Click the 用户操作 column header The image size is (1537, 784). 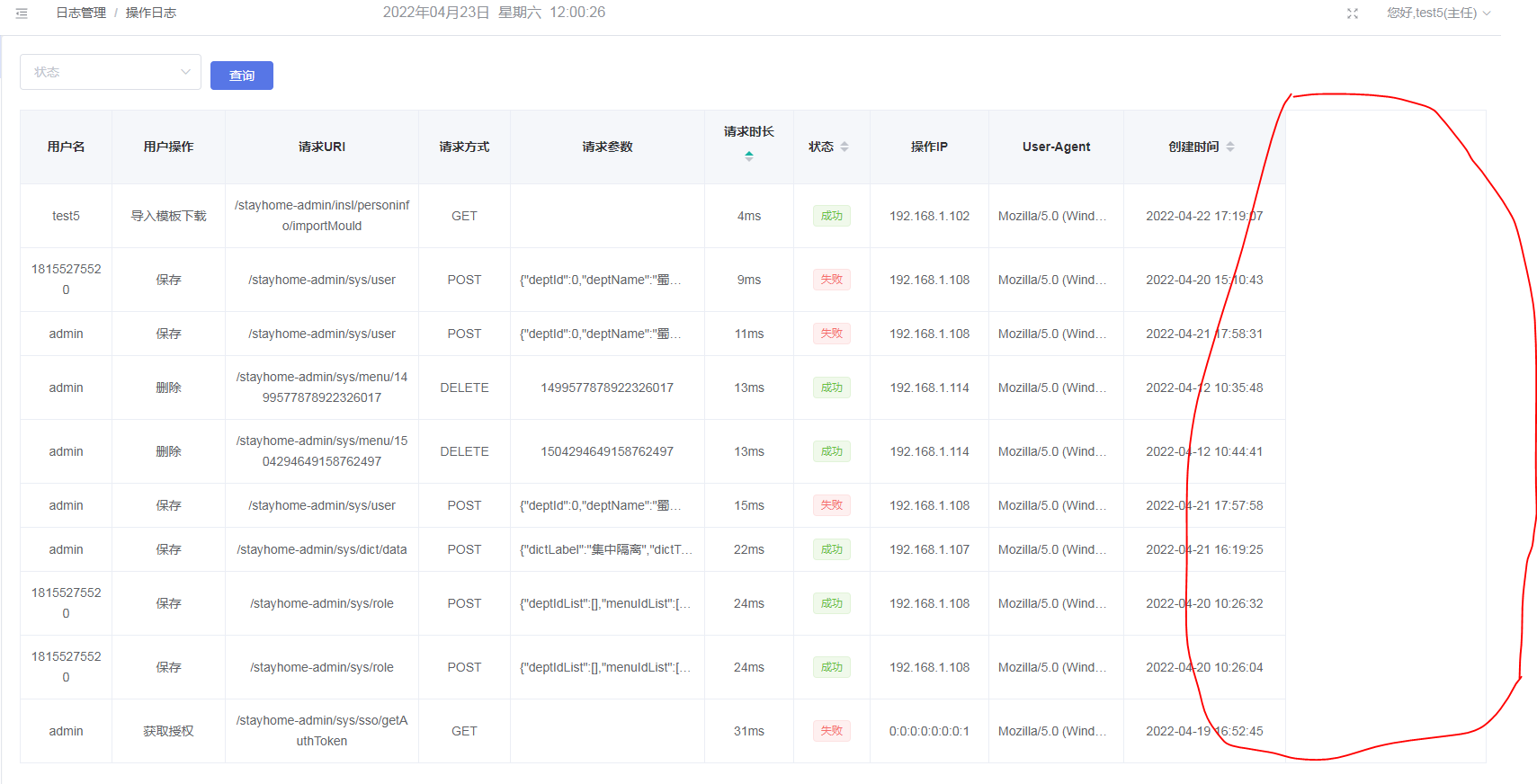[169, 147]
